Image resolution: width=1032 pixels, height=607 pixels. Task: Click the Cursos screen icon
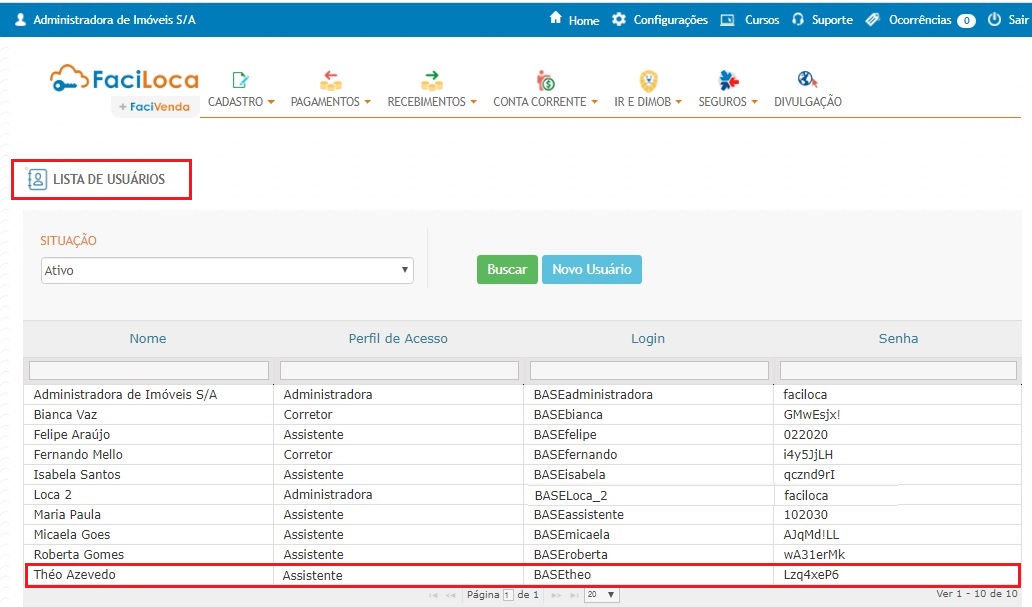point(728,20)
